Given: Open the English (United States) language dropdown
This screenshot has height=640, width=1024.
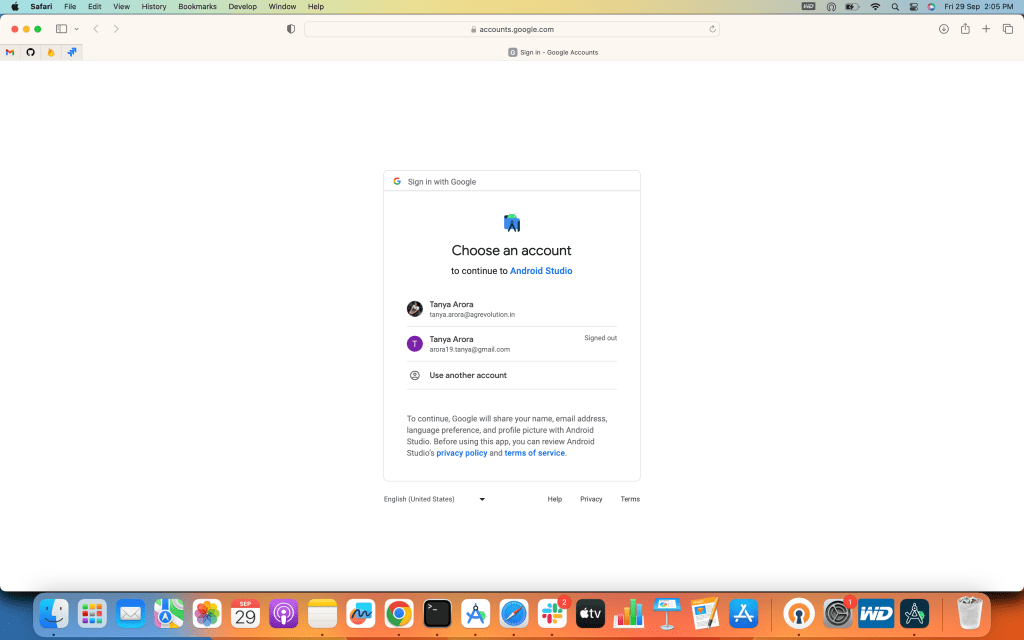Looking at the screenshot, I should [434, 499].
